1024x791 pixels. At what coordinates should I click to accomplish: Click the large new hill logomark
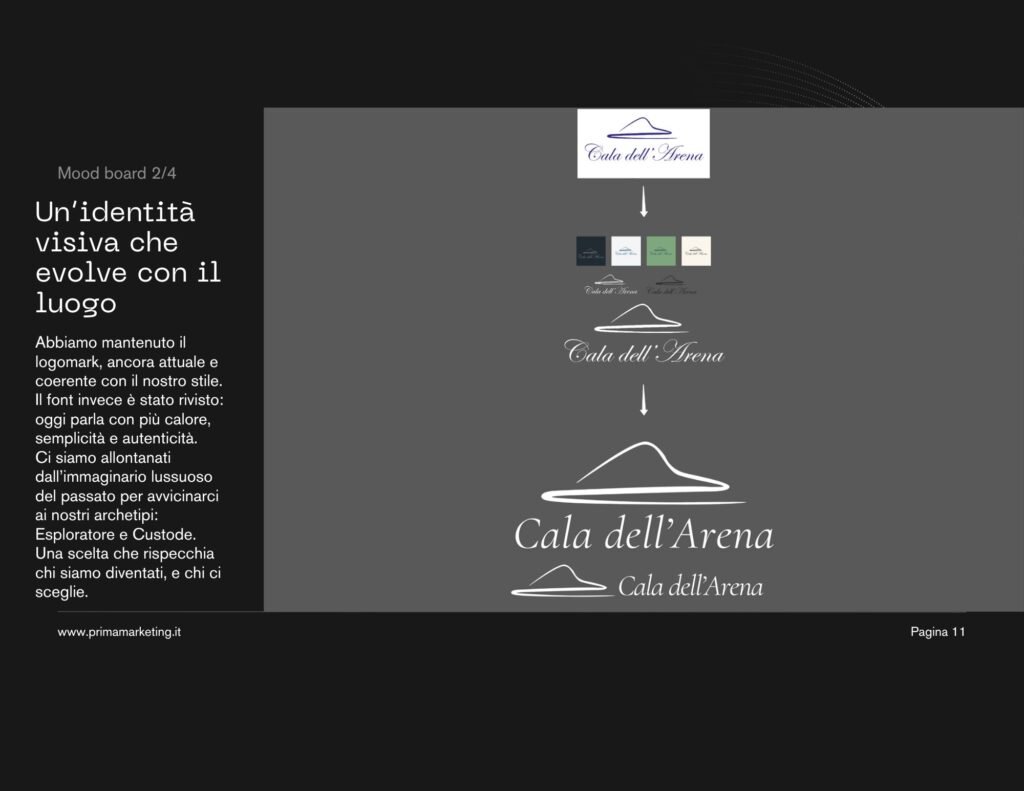pyautogui.click(x=643, y=473)
